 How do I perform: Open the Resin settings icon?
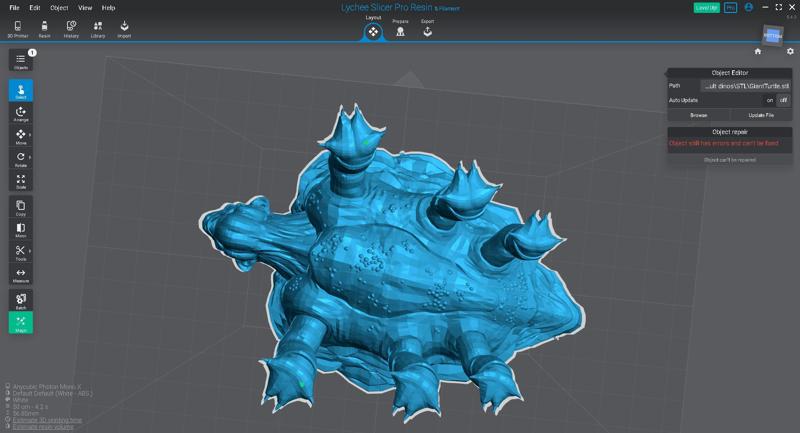44,29
